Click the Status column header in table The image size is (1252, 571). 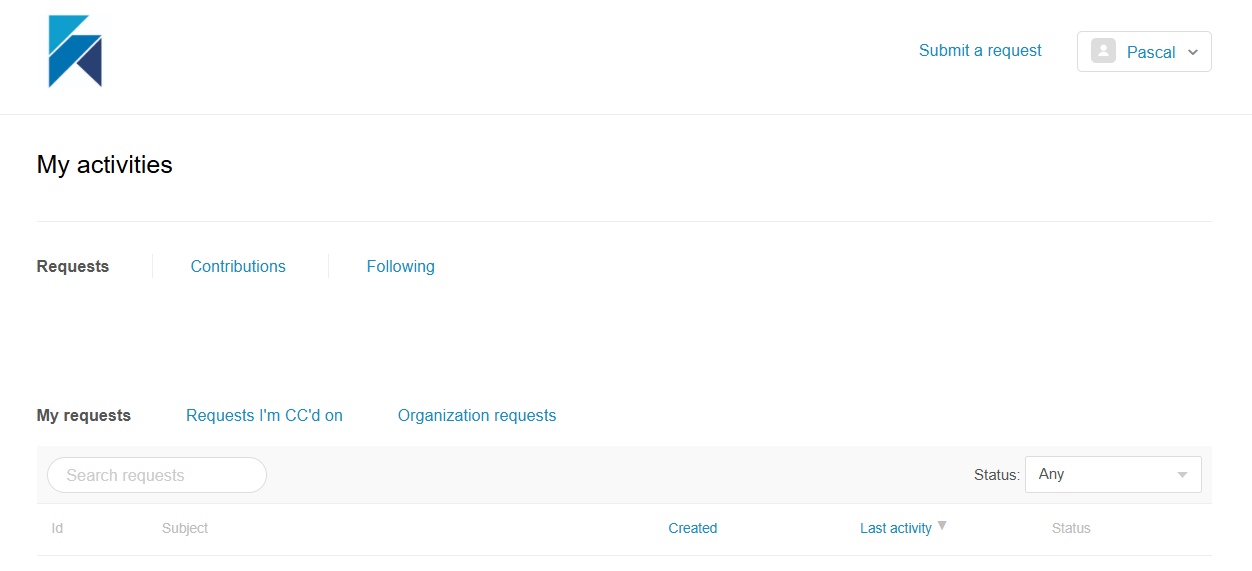click(1071, 529)
